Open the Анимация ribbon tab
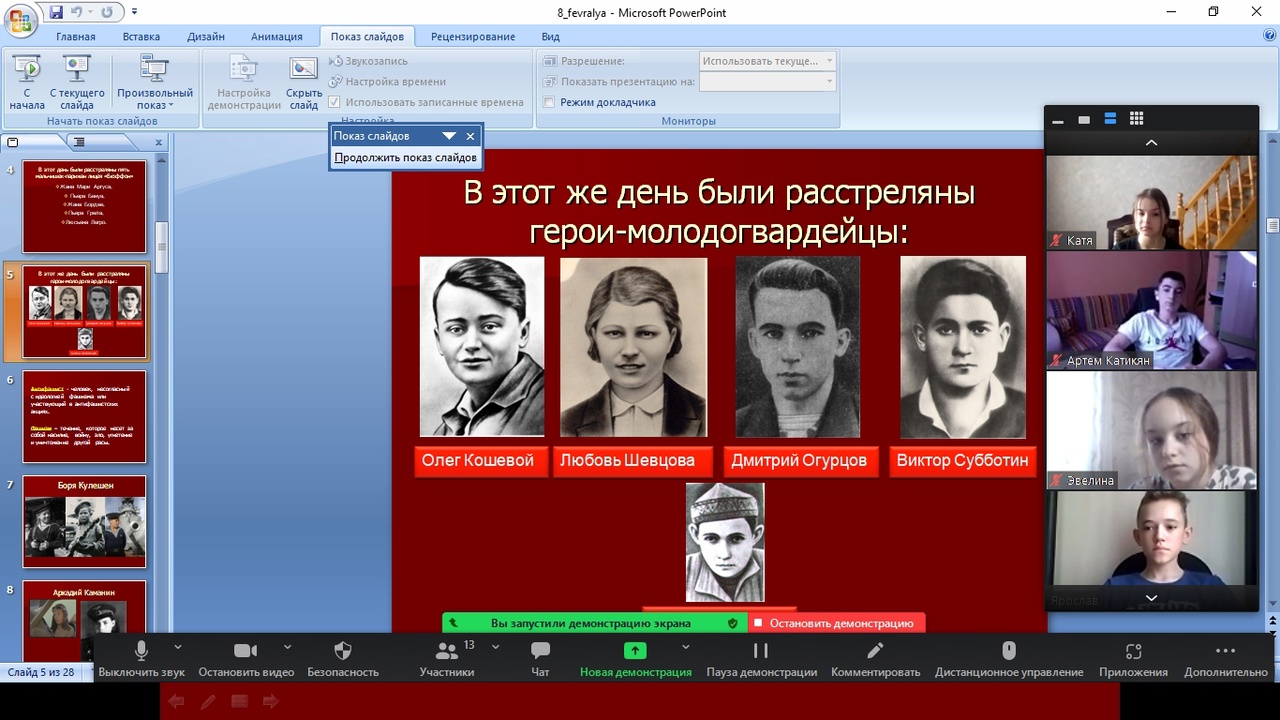 click(x=277, y=37)
